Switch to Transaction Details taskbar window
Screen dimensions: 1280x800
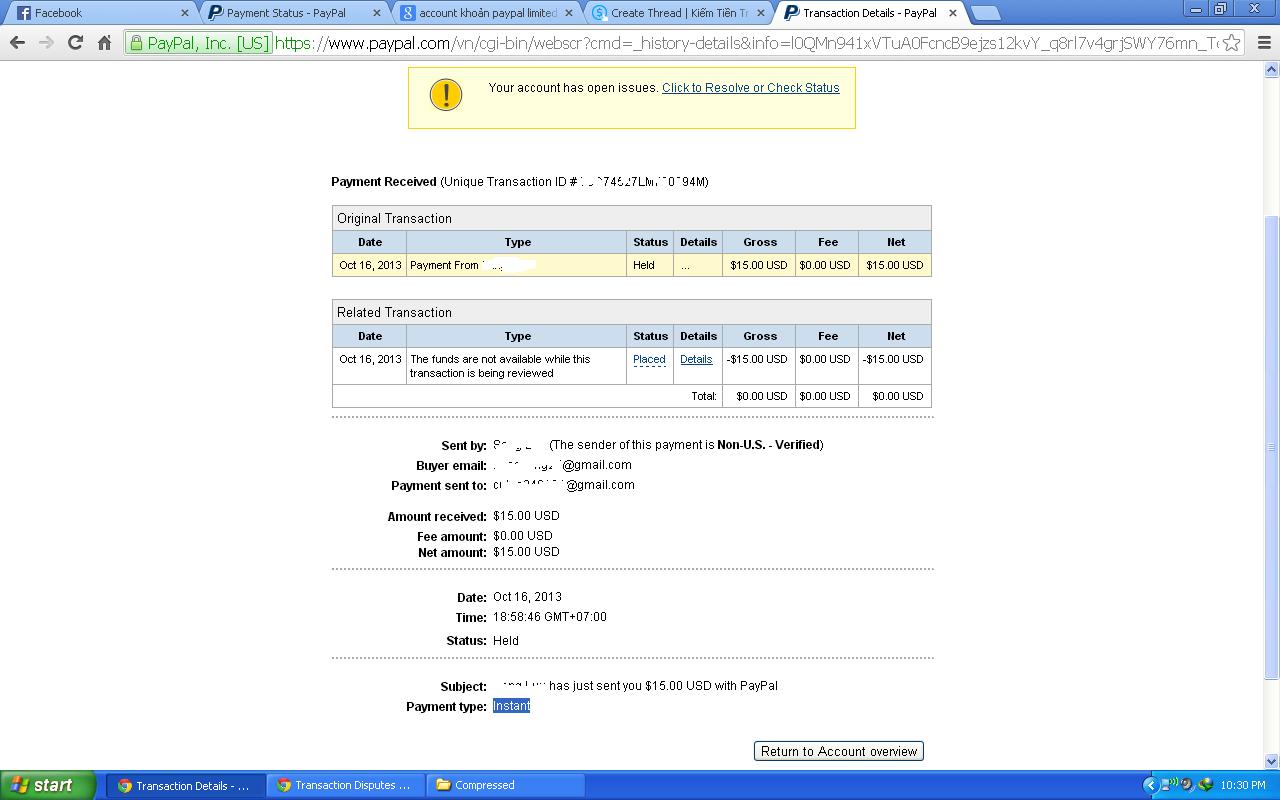coord(186,785)
